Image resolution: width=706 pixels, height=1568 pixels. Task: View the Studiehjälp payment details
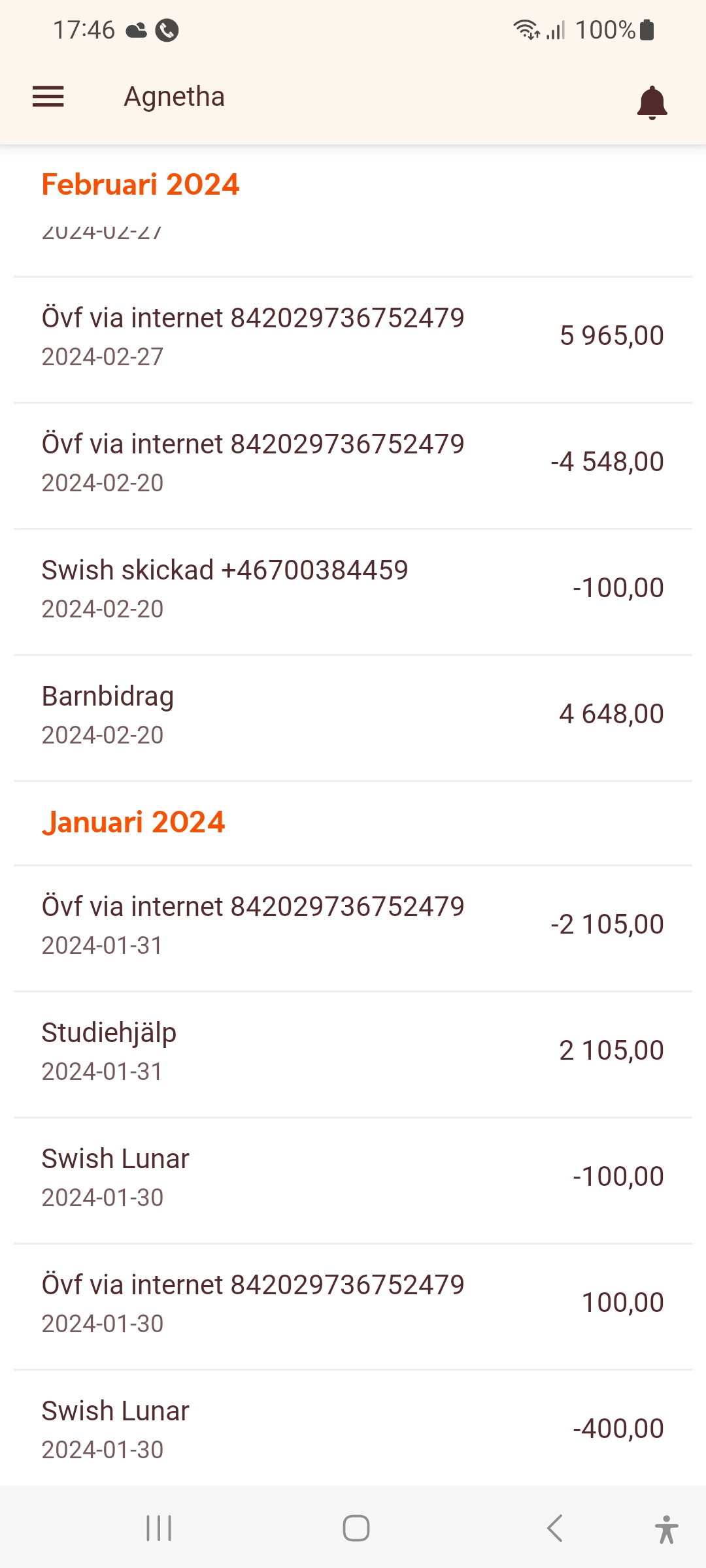point(353,1051)
